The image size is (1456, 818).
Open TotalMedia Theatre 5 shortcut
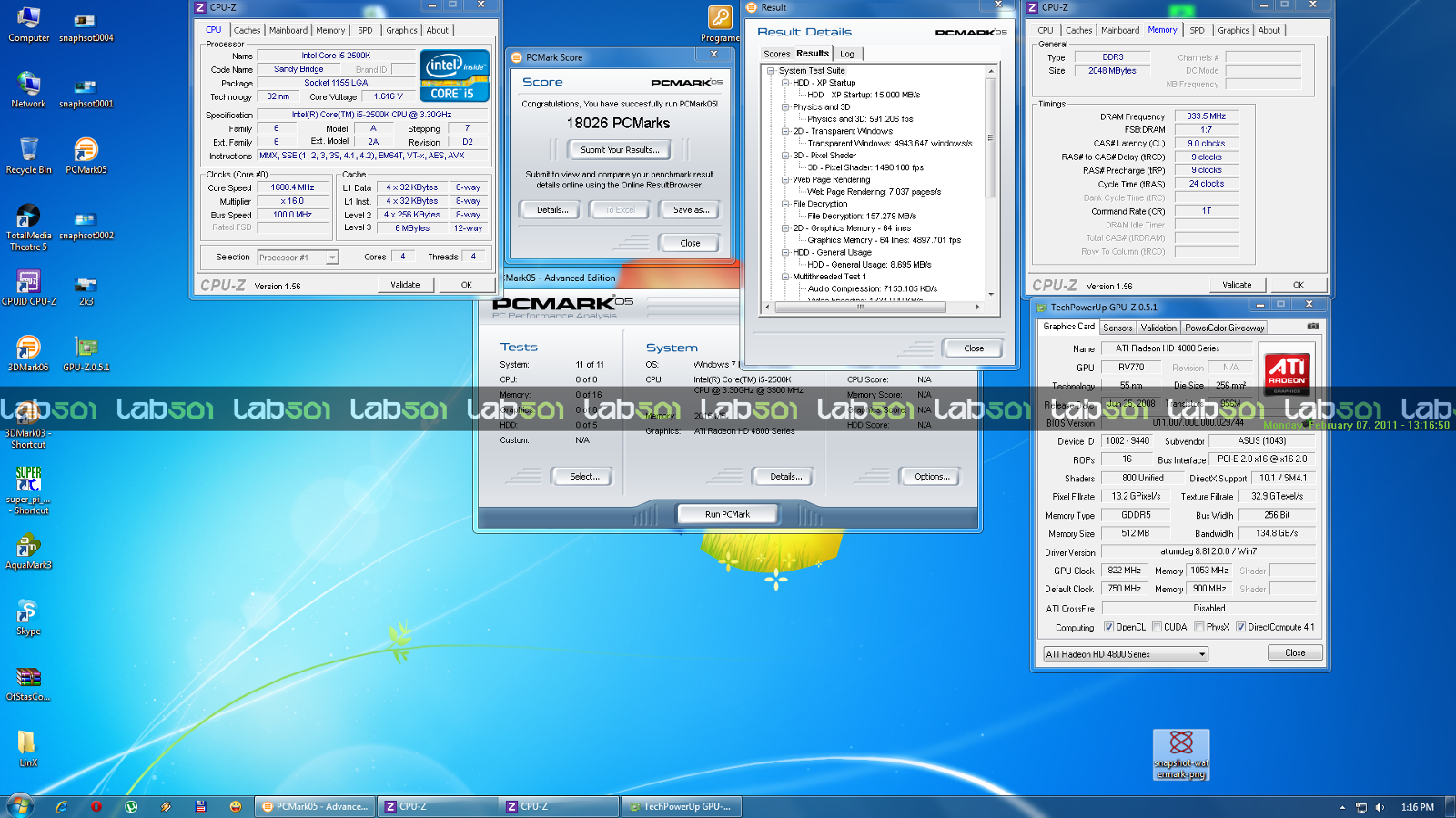[x=28, y=227]
